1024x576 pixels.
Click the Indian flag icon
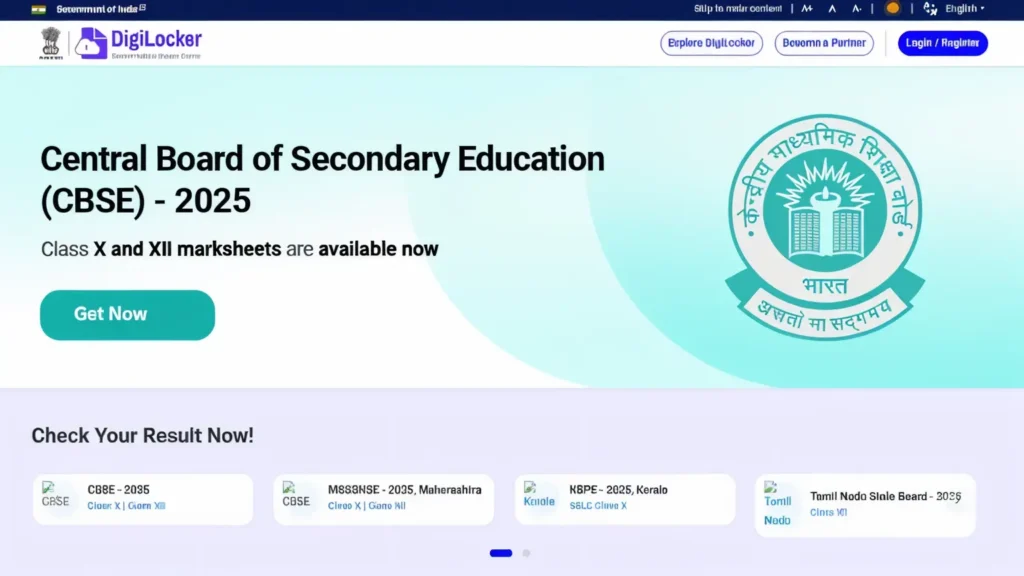[x=39, y=9]
